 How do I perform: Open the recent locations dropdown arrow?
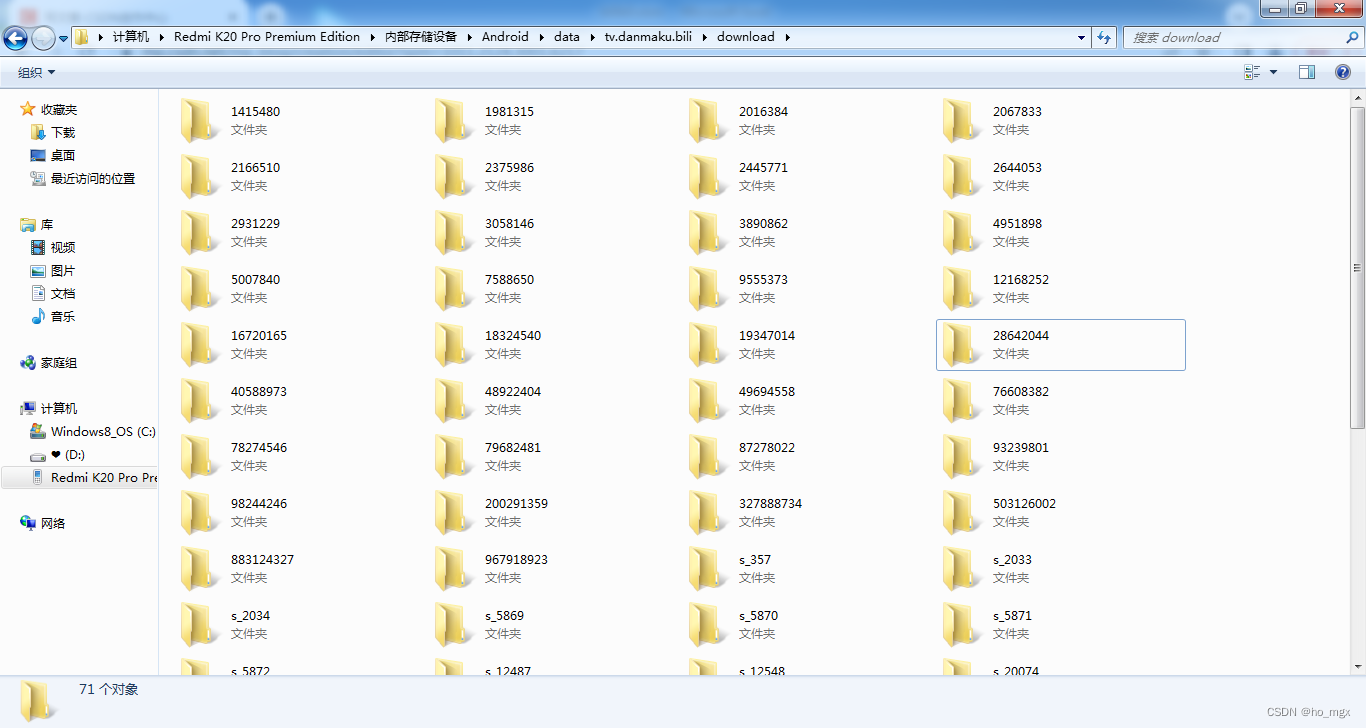pos(64,38)
